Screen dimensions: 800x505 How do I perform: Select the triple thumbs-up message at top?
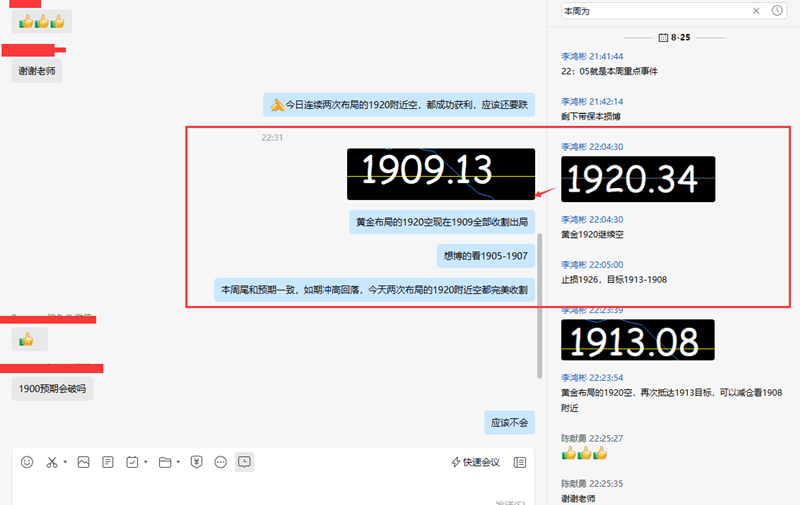click(42, 21)
